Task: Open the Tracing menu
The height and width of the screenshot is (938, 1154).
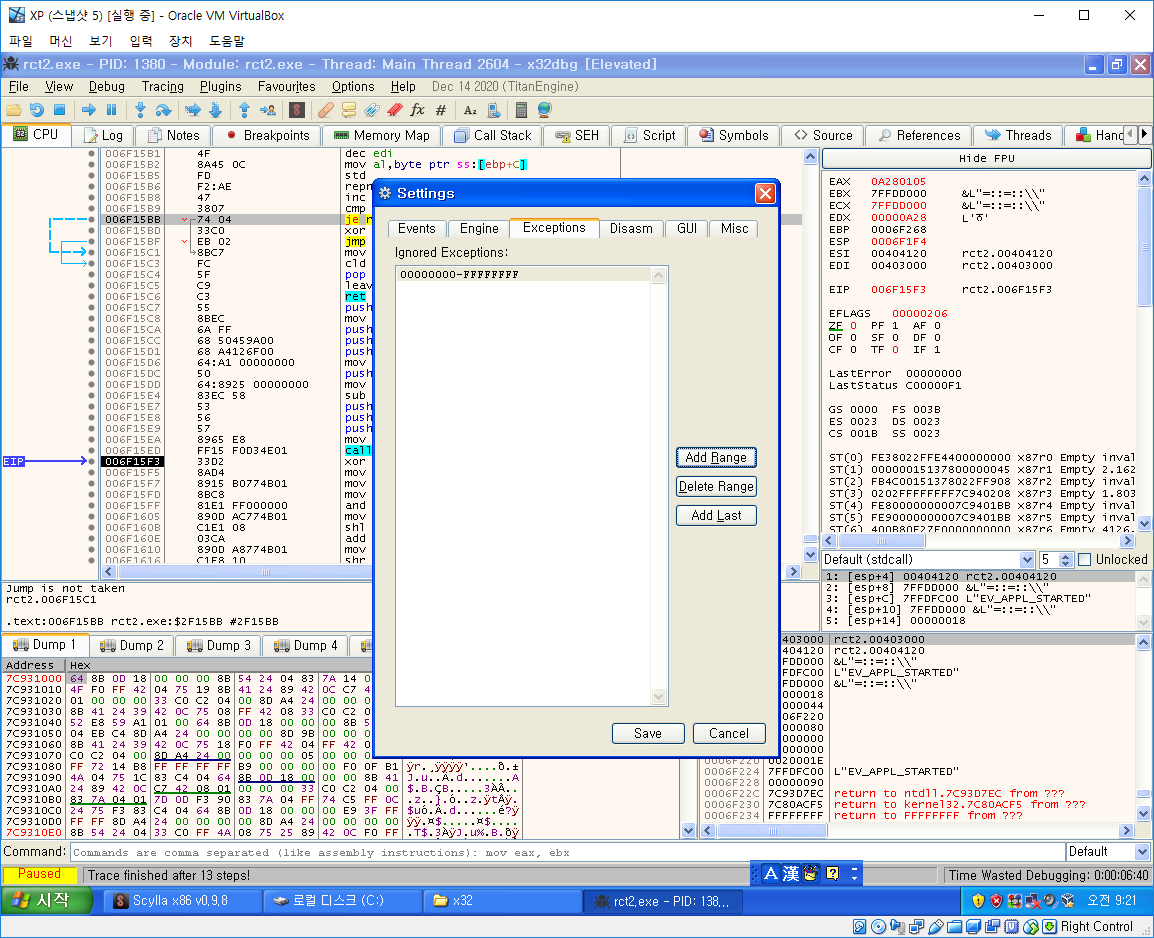Action: pos(163,87)
